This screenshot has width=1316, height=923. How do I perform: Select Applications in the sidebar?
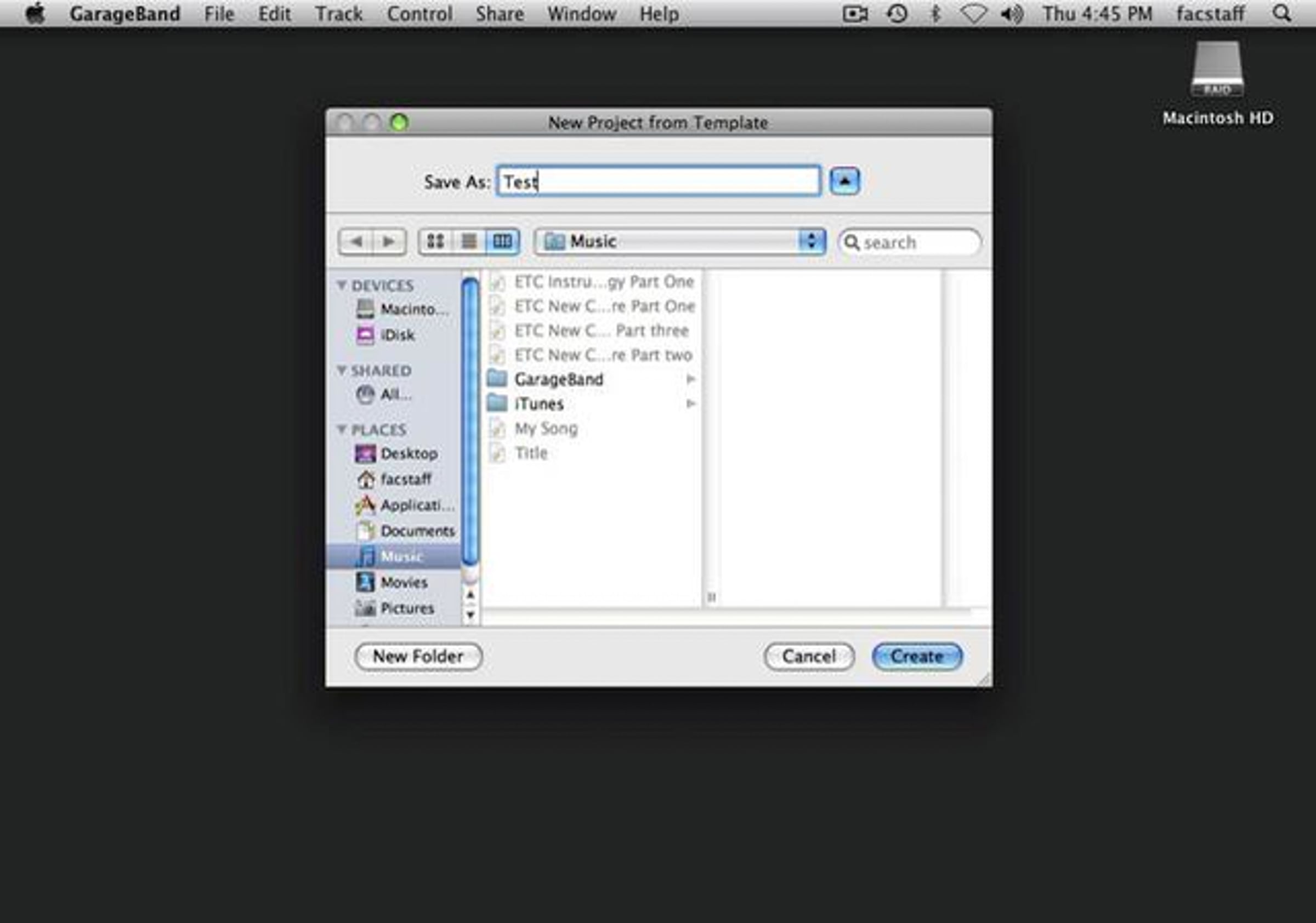pos(404,505)
